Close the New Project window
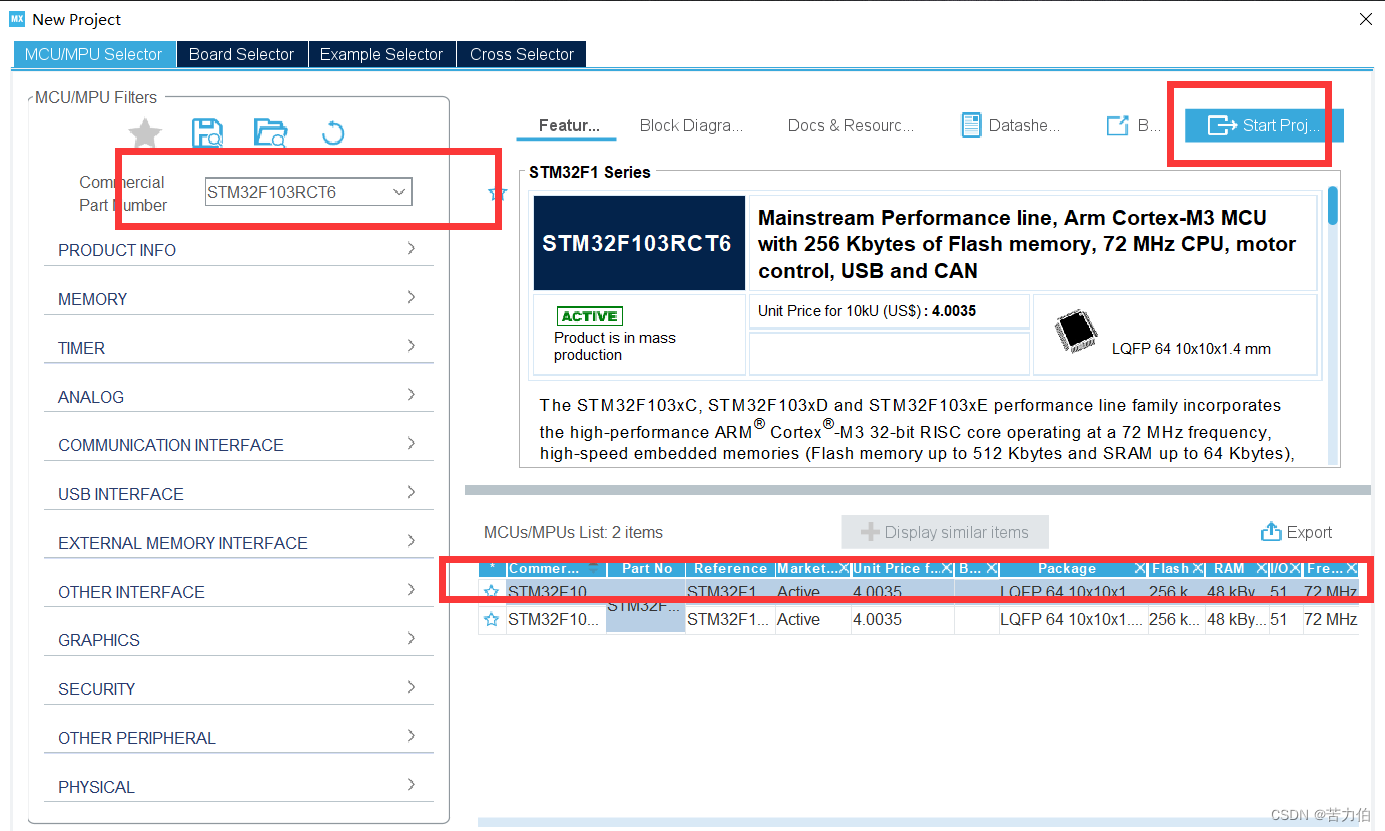Viewport: 1385px width, 831px height. [1366, 19]
